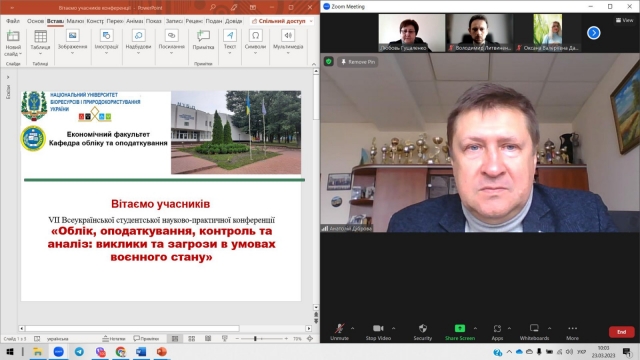The height and width of the screenshot is (360, 640).
Task: Expand video options arrow beside Stop Video
Action: point(393,328)
